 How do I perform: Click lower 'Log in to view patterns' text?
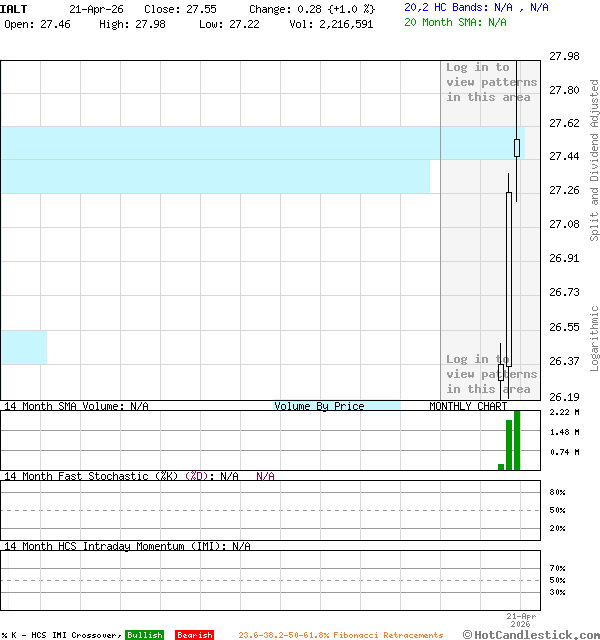(491, 374)
